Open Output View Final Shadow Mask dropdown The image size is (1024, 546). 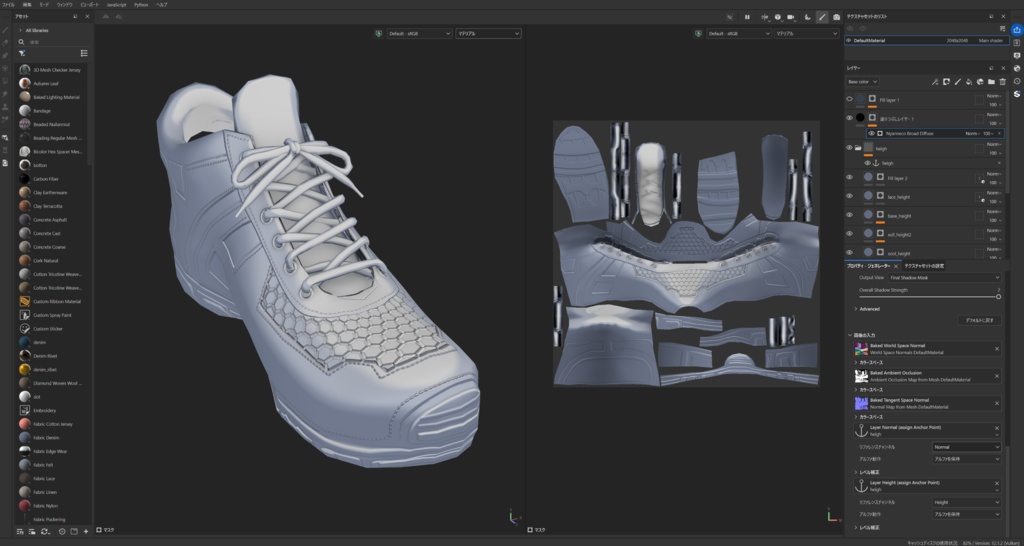click(x=944, y=278)
